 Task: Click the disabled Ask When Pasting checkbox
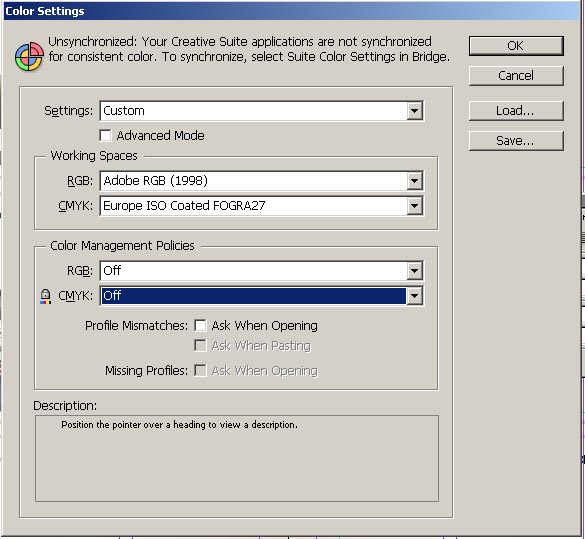click(x=200, y=346)
